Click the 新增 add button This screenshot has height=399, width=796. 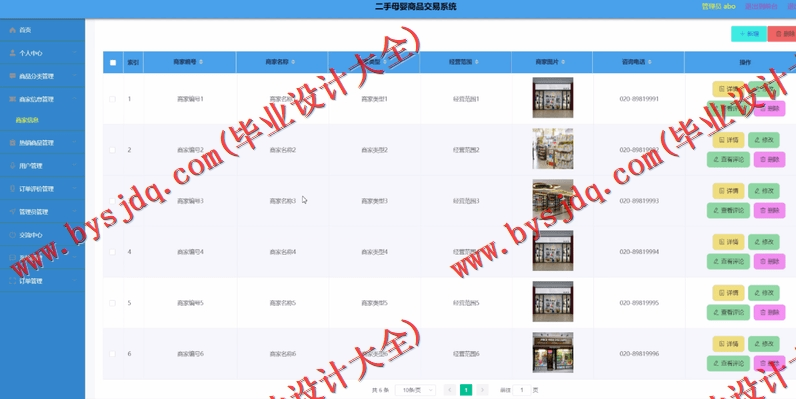(x=749, y=34)
